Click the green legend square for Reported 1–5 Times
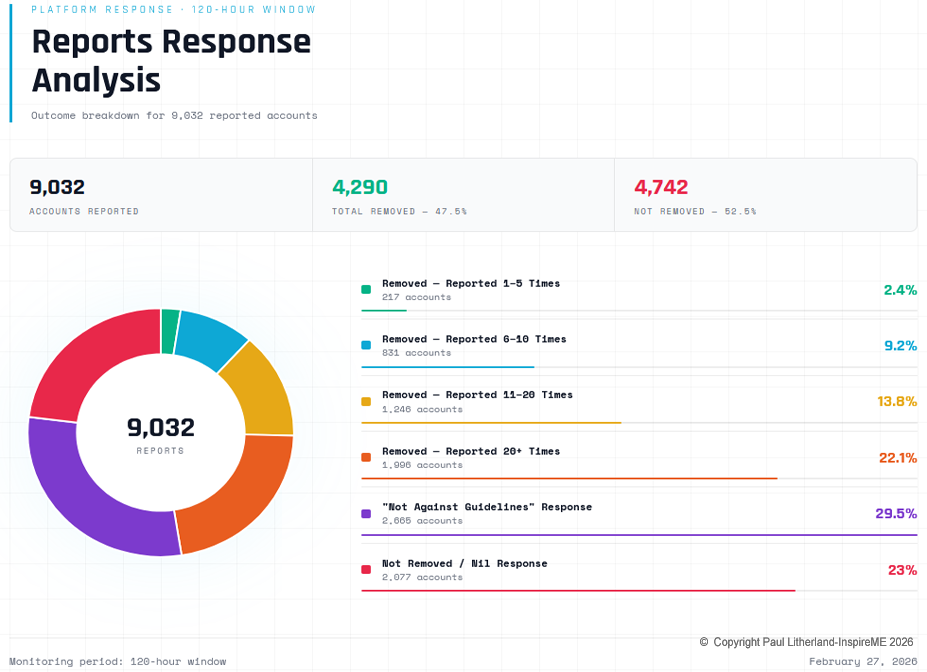This screenshot has width=927, height=672. click(x=366, y=290)
